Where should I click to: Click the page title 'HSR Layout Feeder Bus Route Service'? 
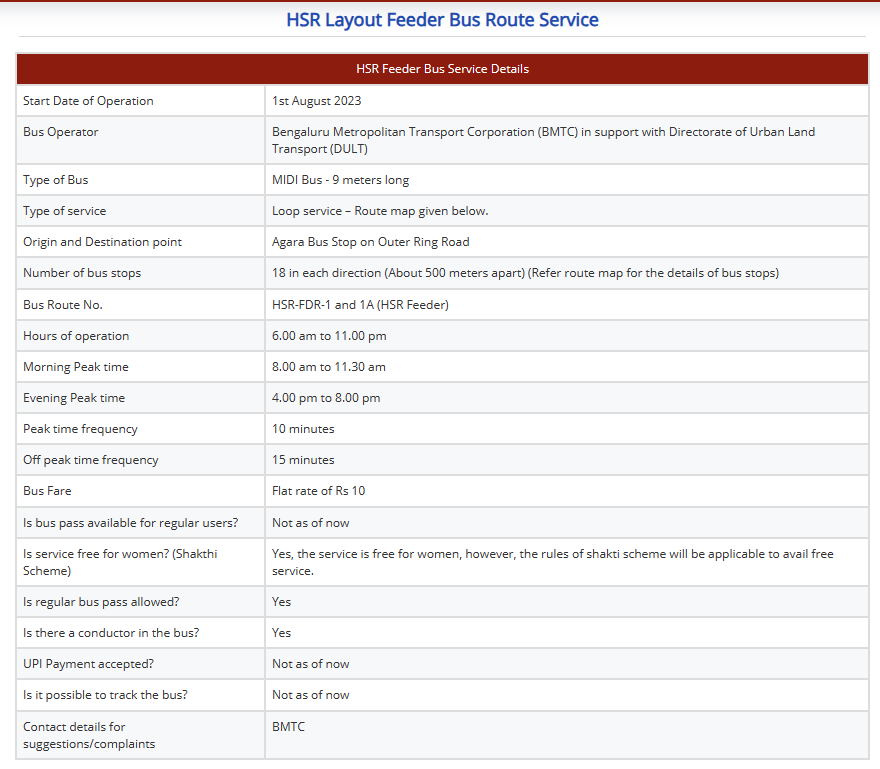(x=442, y=20)
